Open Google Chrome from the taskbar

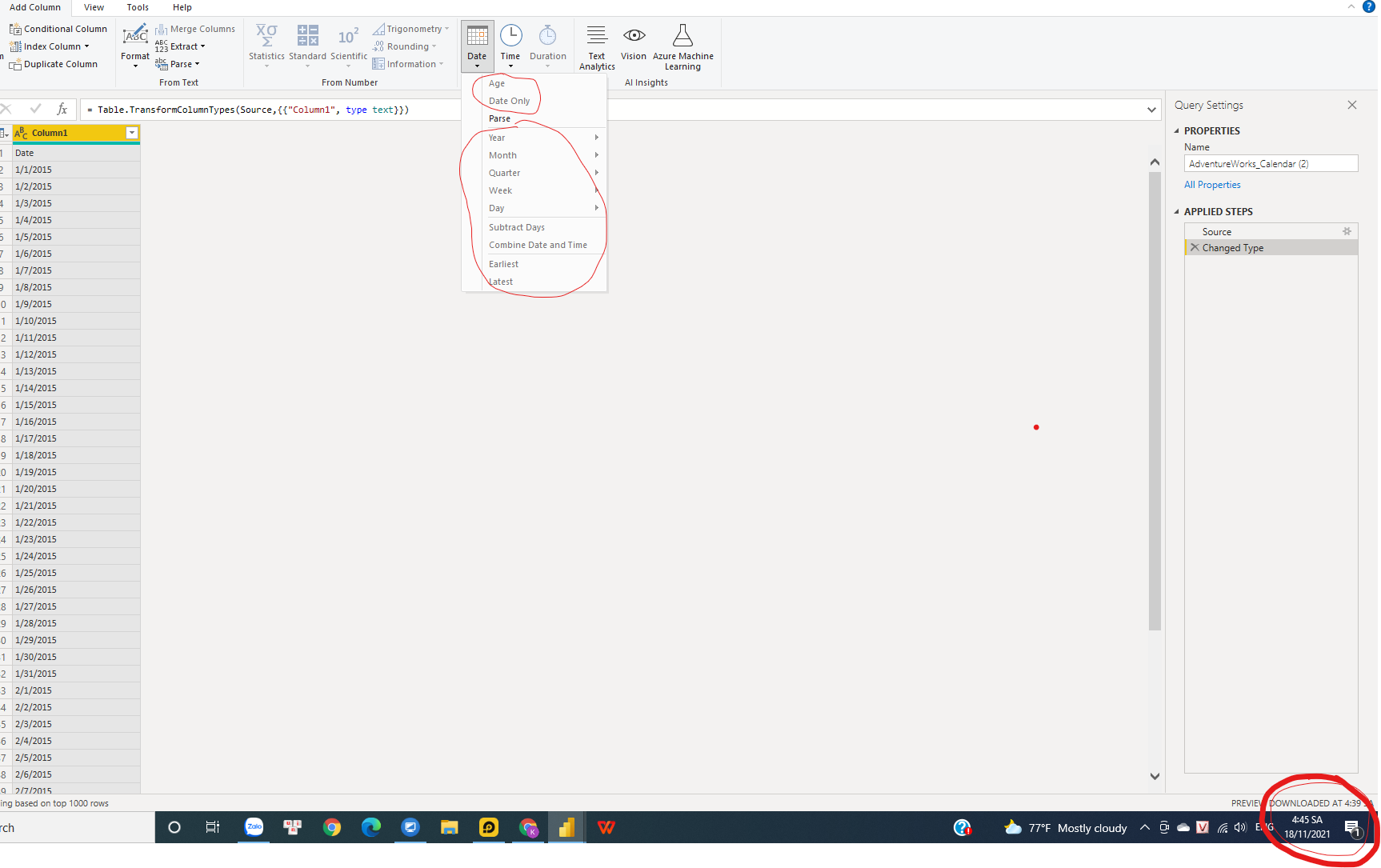pyautogui.click(x=332, y=827)
